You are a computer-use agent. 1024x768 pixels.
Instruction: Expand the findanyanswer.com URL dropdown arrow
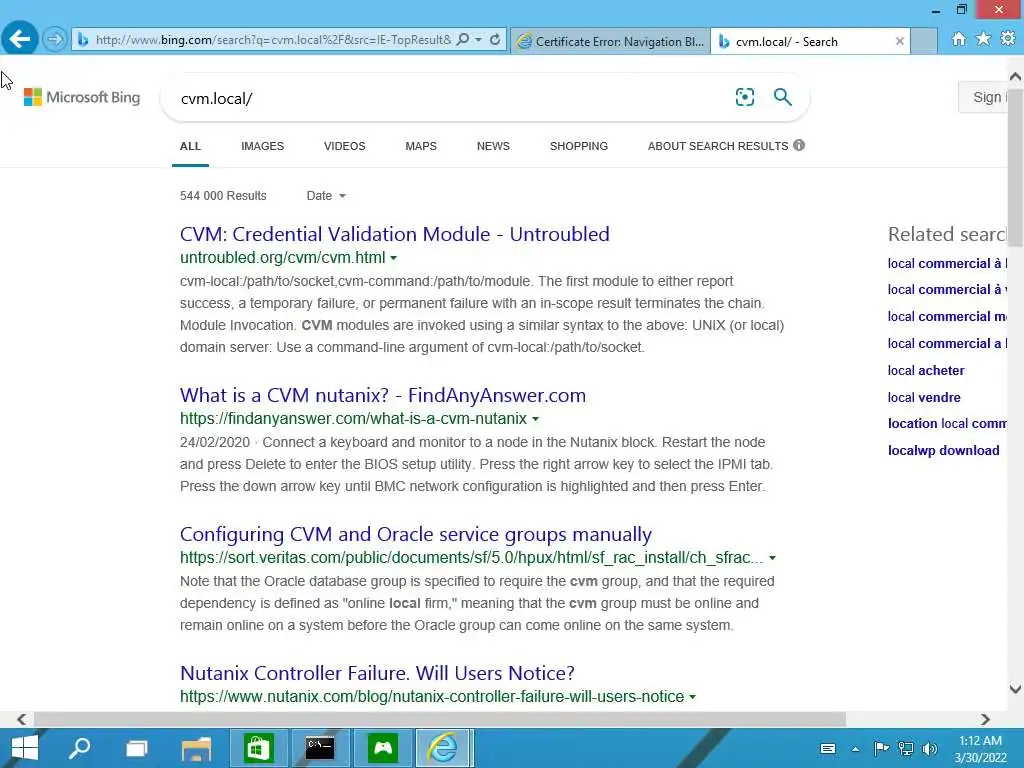click(x=536, y=419)
